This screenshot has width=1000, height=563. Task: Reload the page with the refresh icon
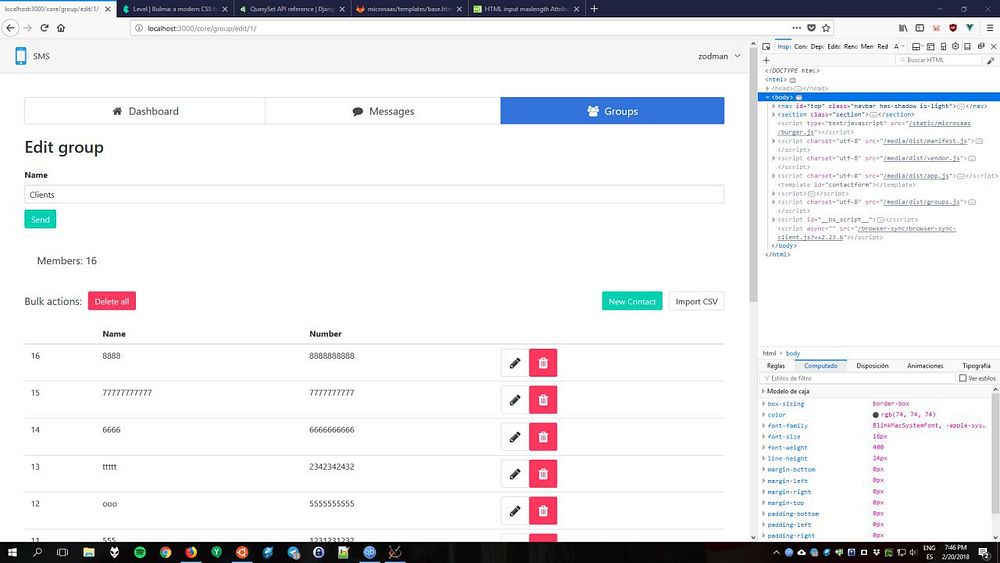(x=44, y=28)
